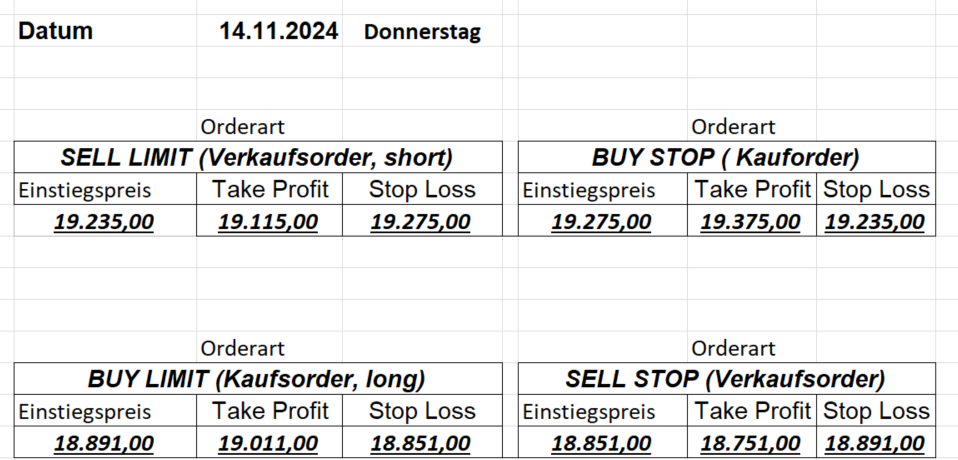Select the SELL STOP (Verkaufsorder) header cell
The width and height of the screenshot is (958, 460).
[x=726, y=379]
